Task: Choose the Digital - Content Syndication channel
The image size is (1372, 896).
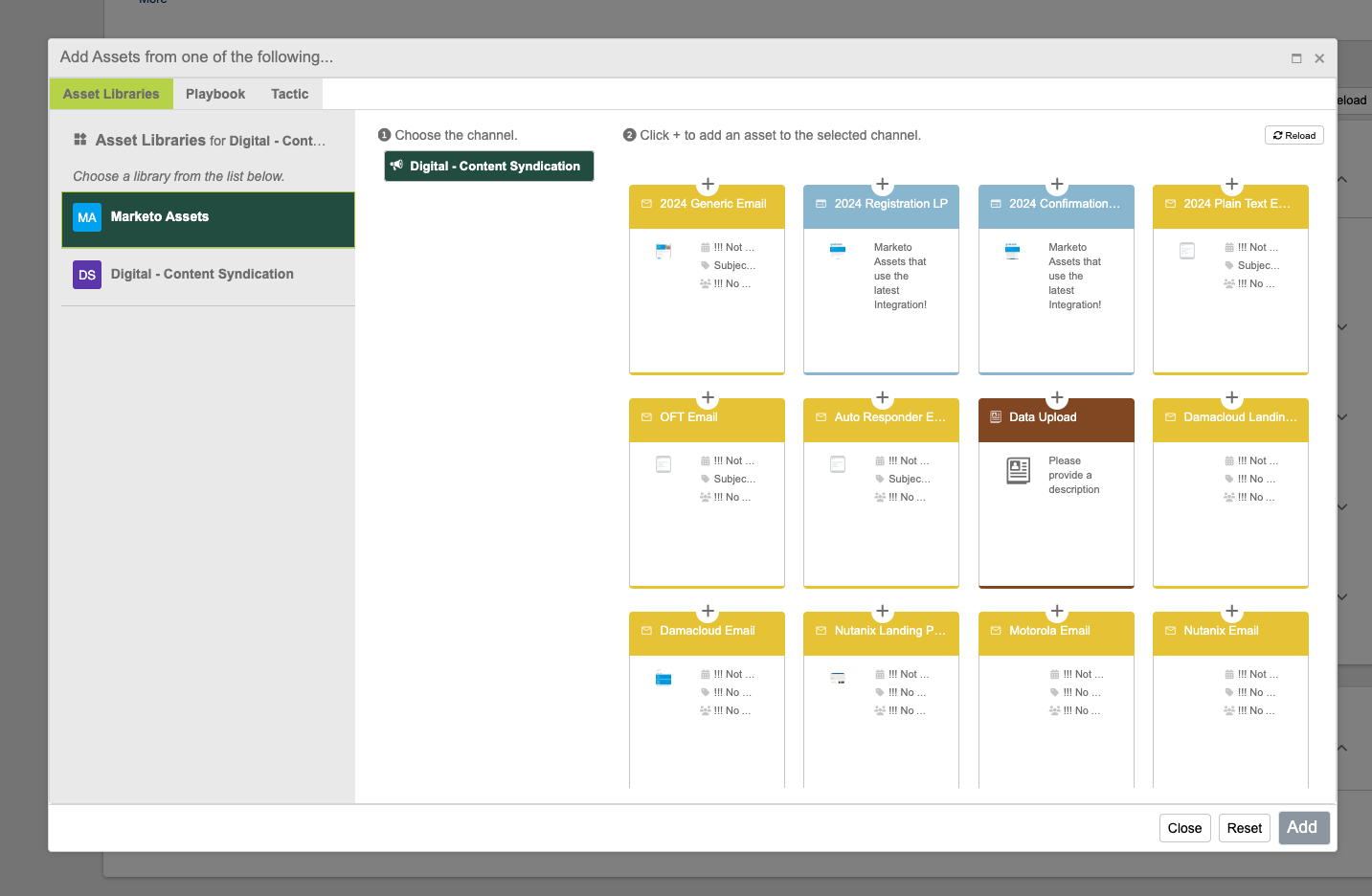Action: pos(489,166)
